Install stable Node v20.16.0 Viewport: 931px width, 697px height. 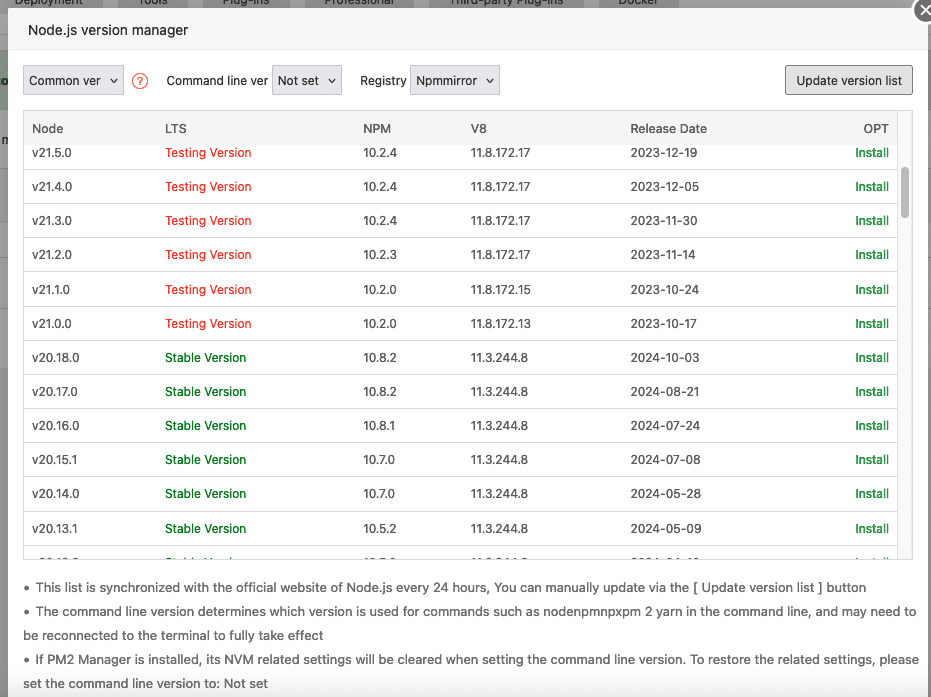click(871, 426)
